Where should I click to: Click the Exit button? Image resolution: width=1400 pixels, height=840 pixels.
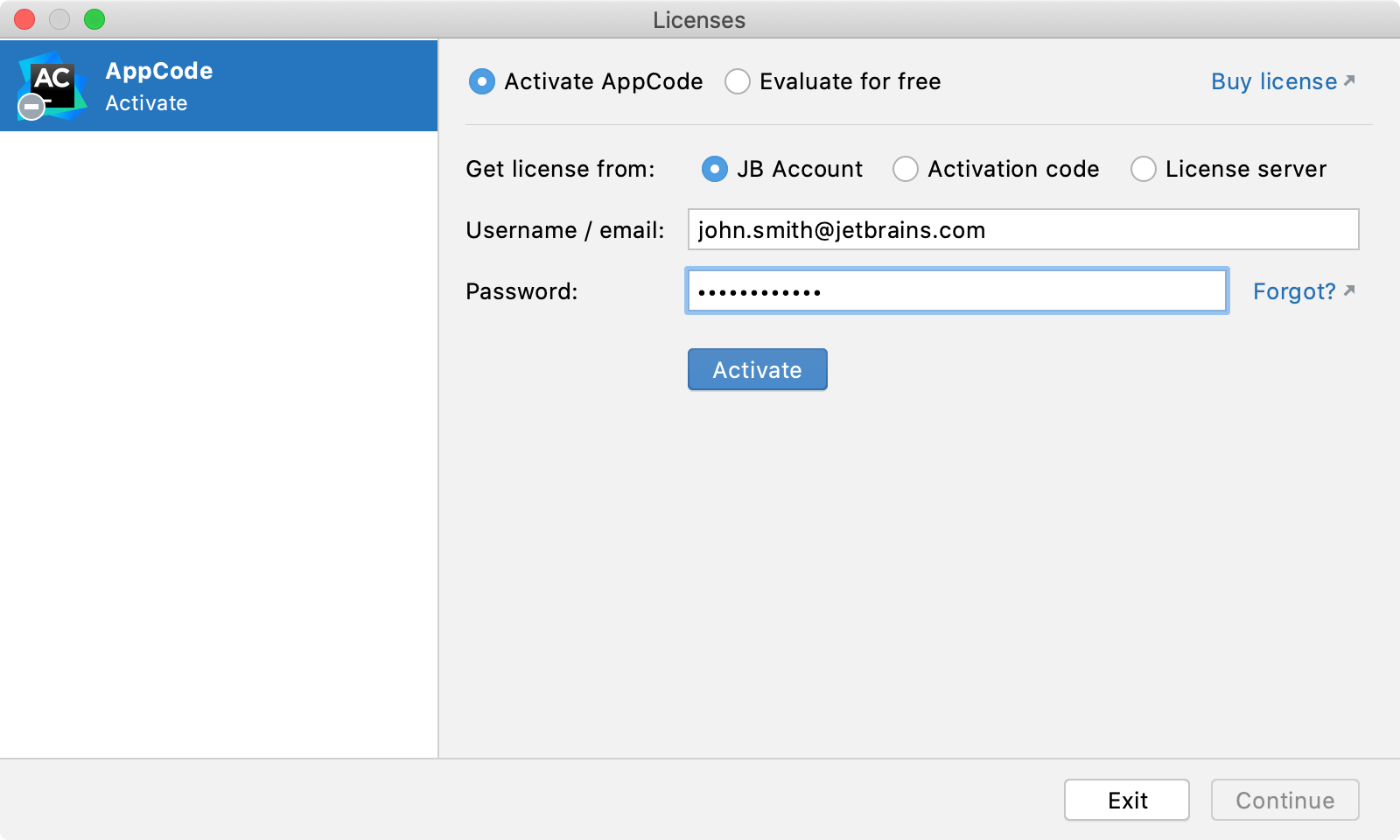click(1127, 800)
